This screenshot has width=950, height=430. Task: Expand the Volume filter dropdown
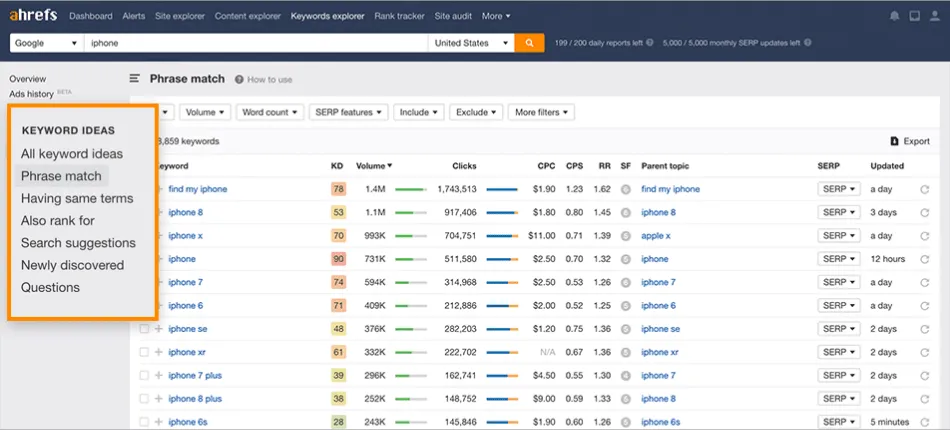pyautogui.click(x=206, y=112)
